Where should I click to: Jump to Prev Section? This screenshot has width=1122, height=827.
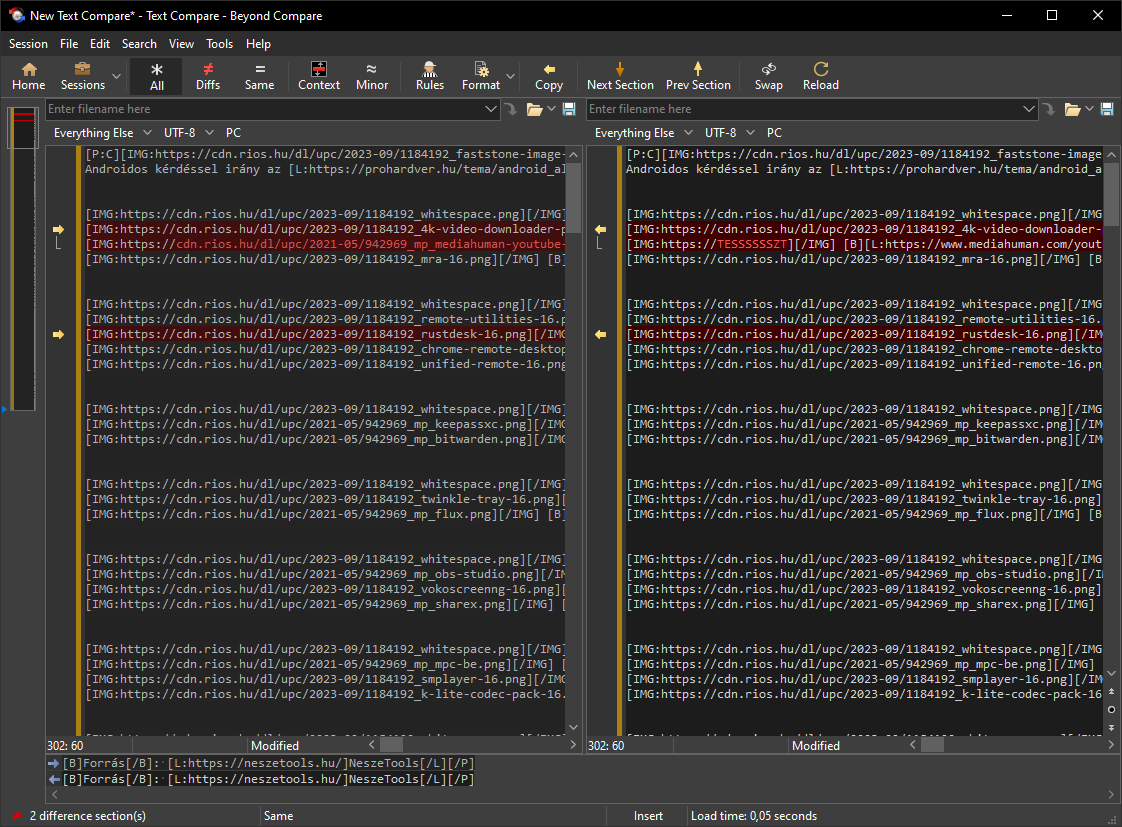point(698,77)
